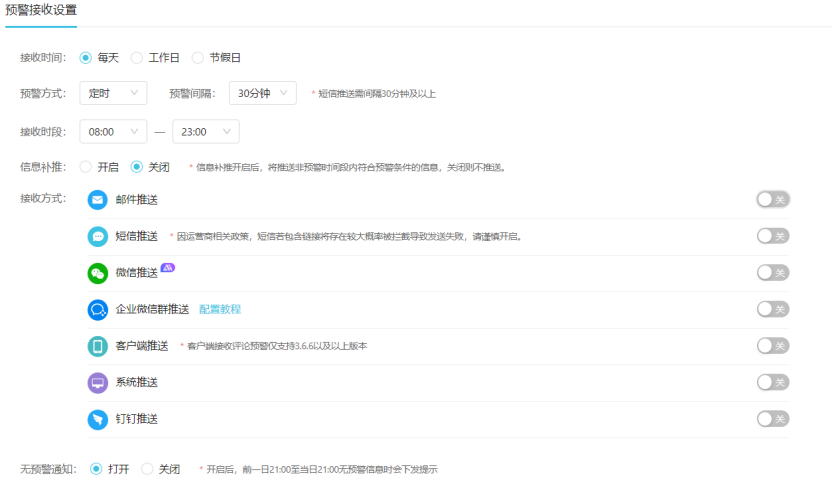The height and width of the screenshot is (484, 832).
Task: Click the client push phone icon
Action: (x=97, y=346)
